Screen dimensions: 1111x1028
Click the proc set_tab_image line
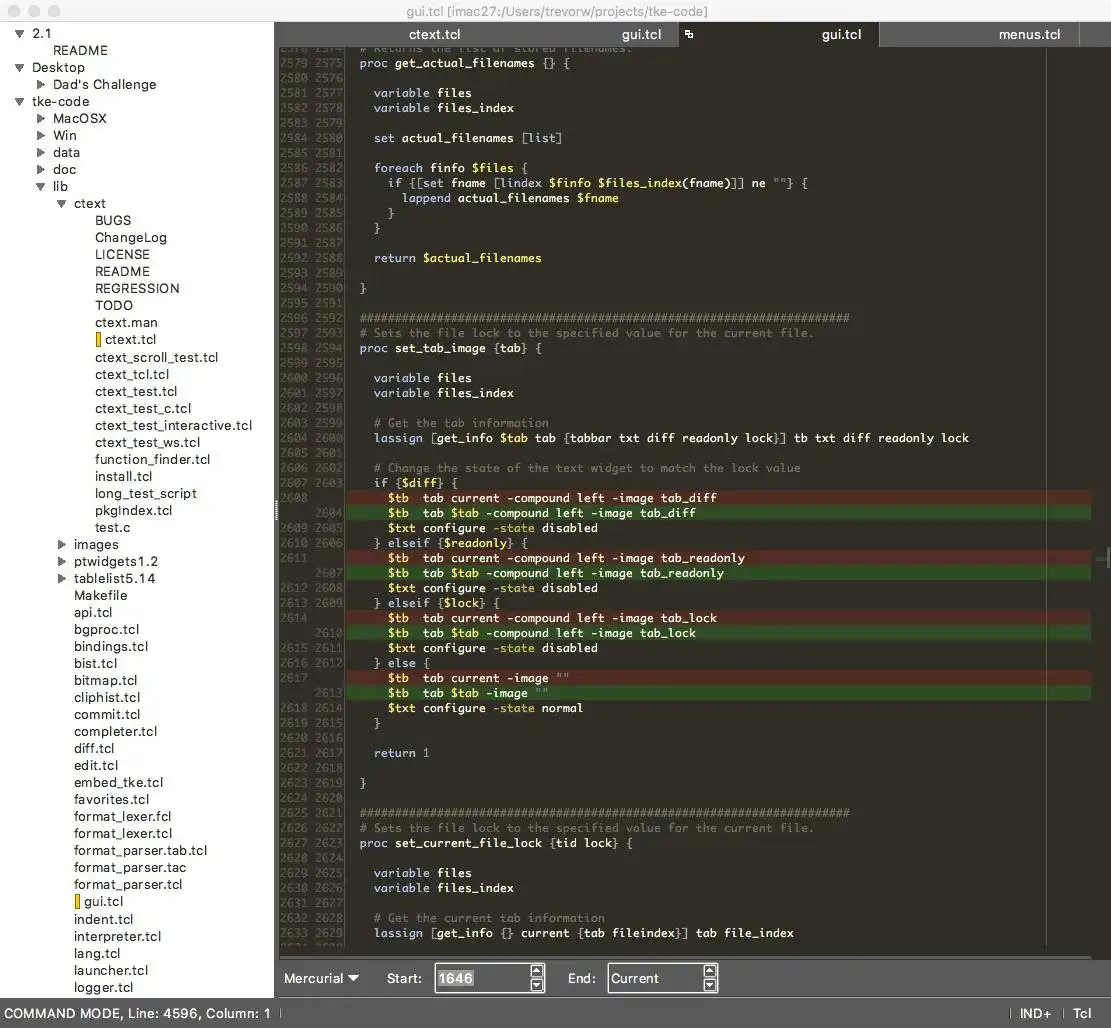click(x=450, y=348)
